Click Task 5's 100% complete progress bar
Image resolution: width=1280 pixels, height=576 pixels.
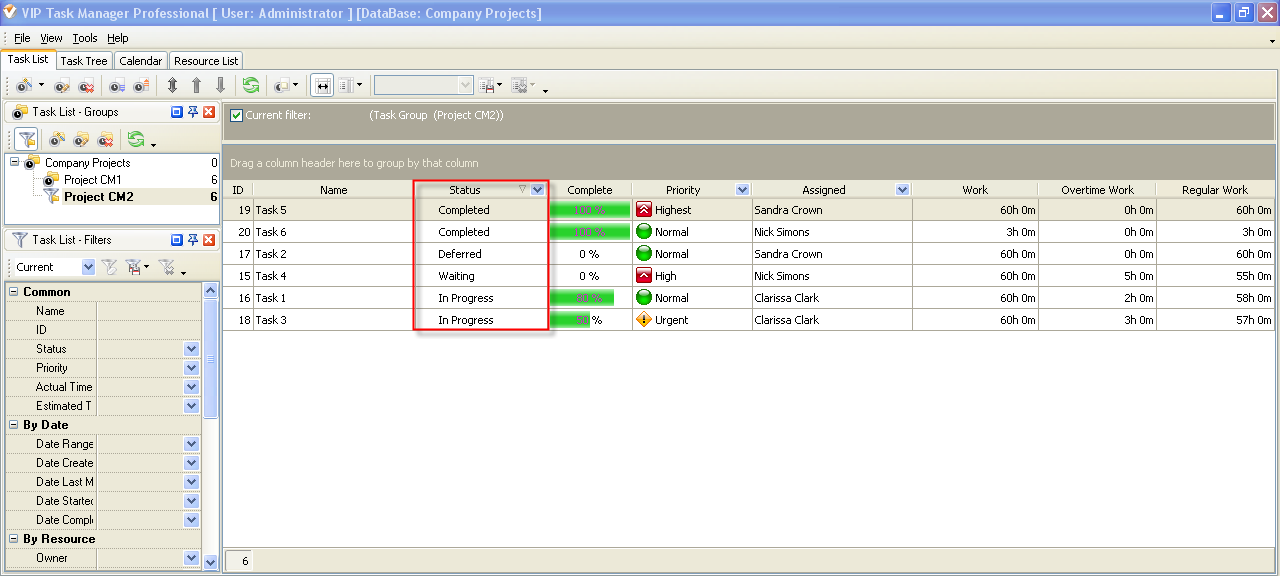(x=590, y=210)
